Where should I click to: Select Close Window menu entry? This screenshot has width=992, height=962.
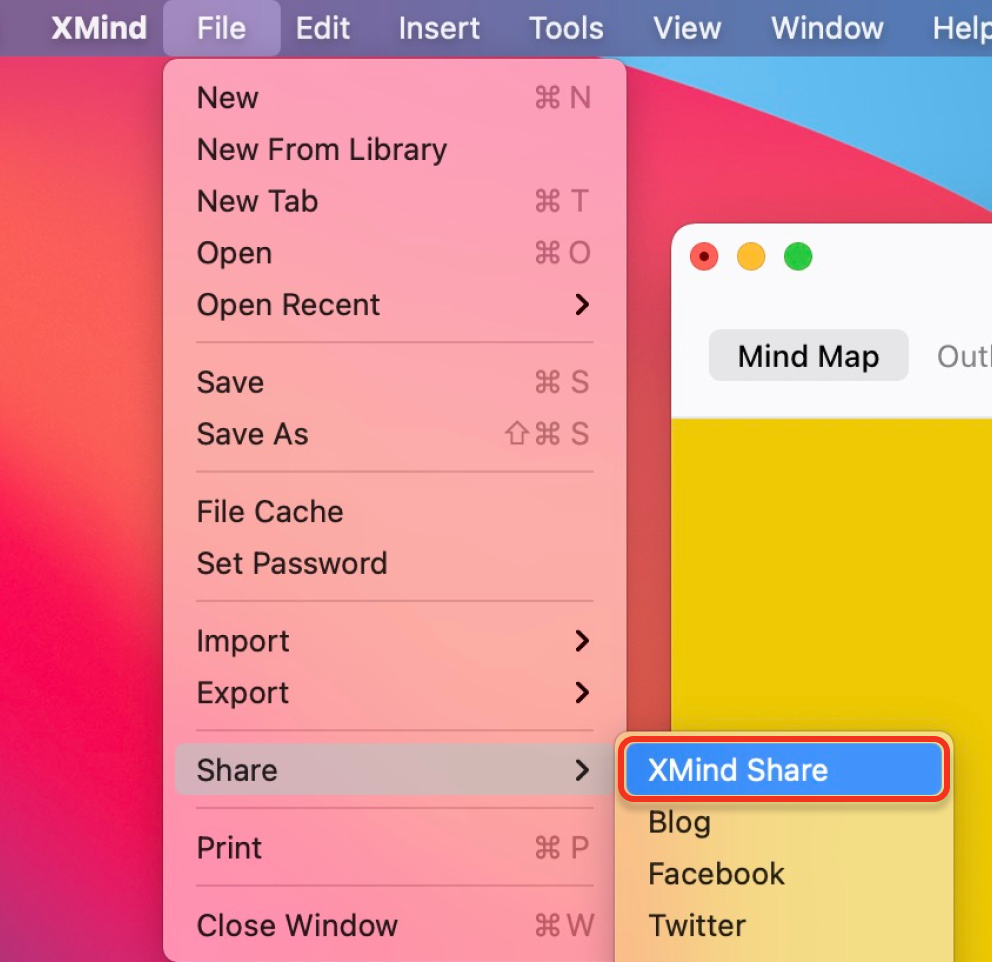(395, 926)
